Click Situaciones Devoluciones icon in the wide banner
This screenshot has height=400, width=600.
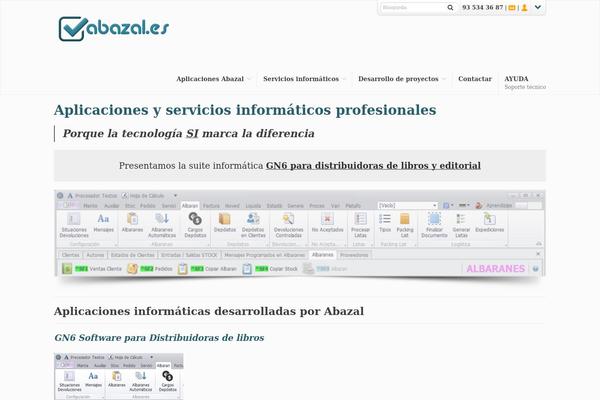click(x=74, y=225)
